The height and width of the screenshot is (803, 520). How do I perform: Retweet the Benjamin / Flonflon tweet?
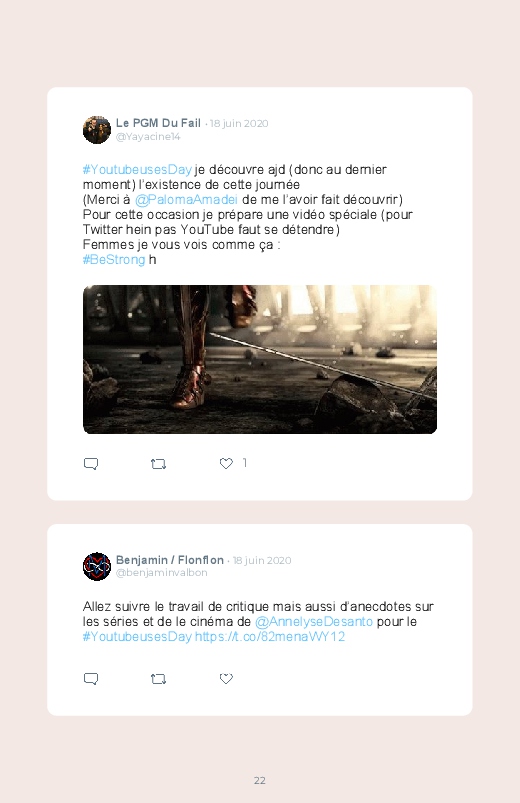click(158, 679)
